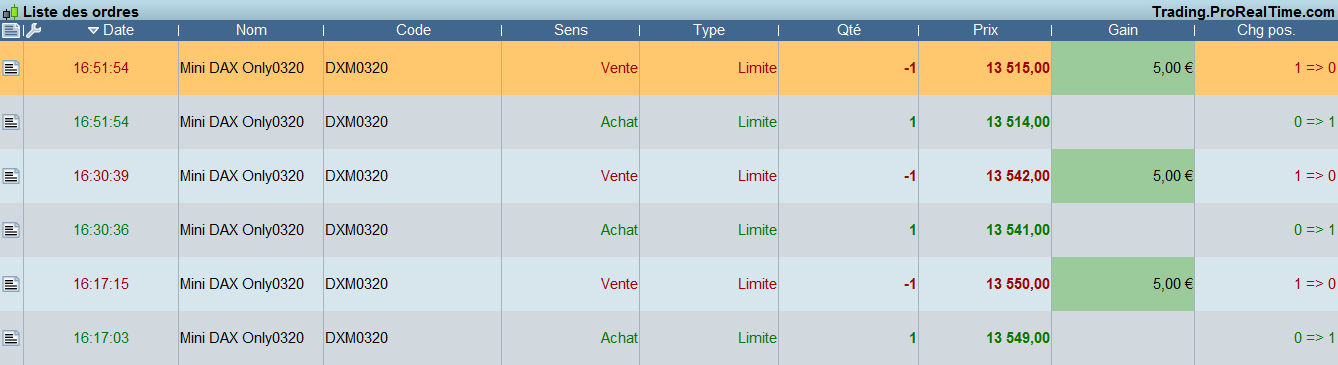Open details icon for 16:17:15 Vente order
1338x365 pixels.
11,284
